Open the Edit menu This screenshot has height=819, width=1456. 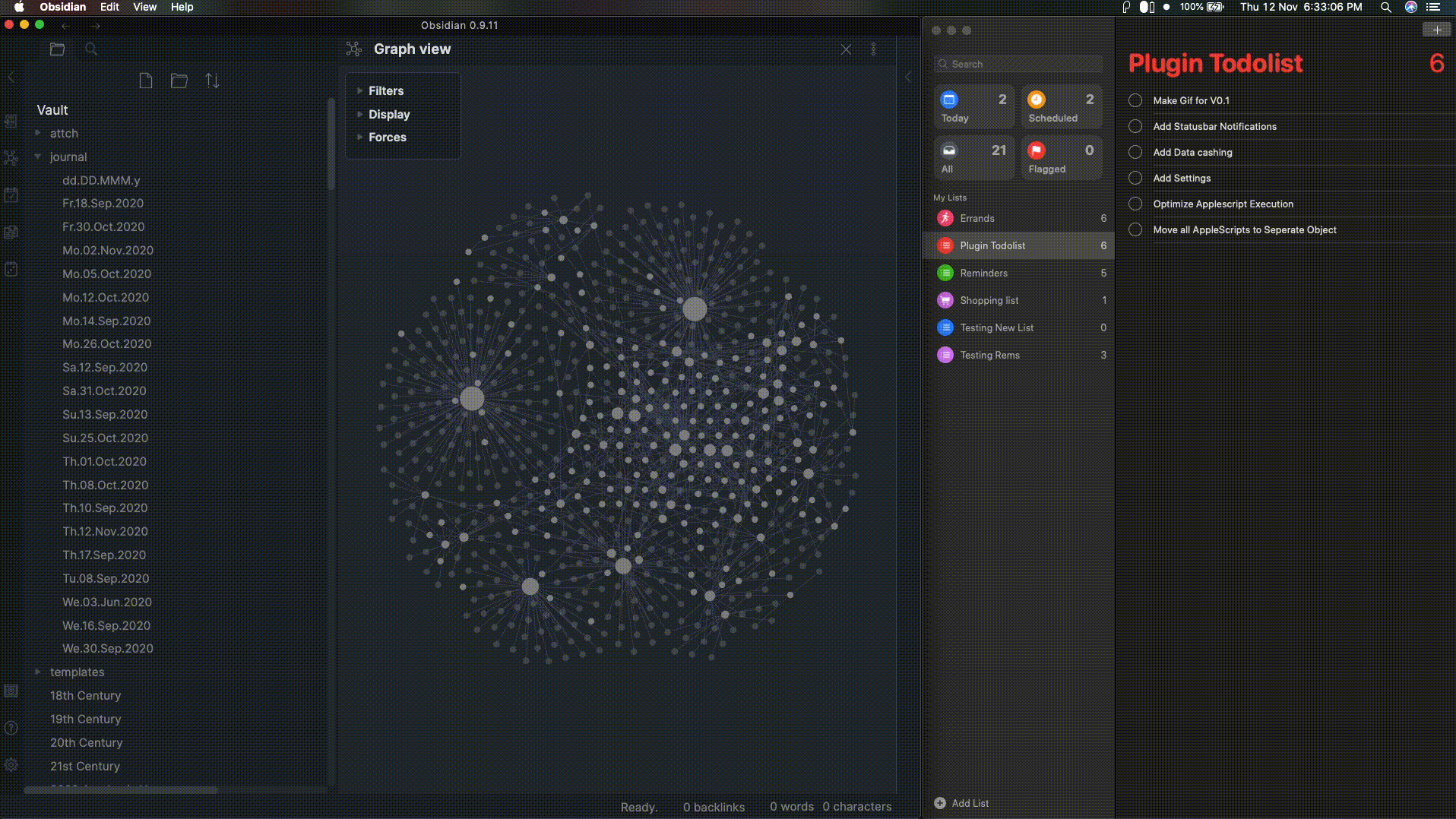point(109,7)
